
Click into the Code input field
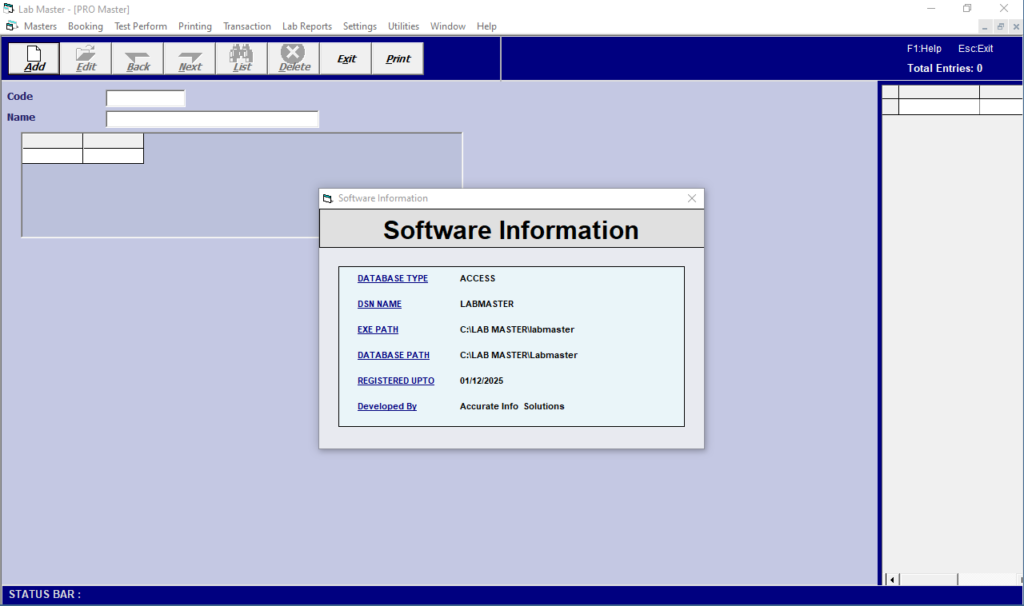(x=146, y=98)
